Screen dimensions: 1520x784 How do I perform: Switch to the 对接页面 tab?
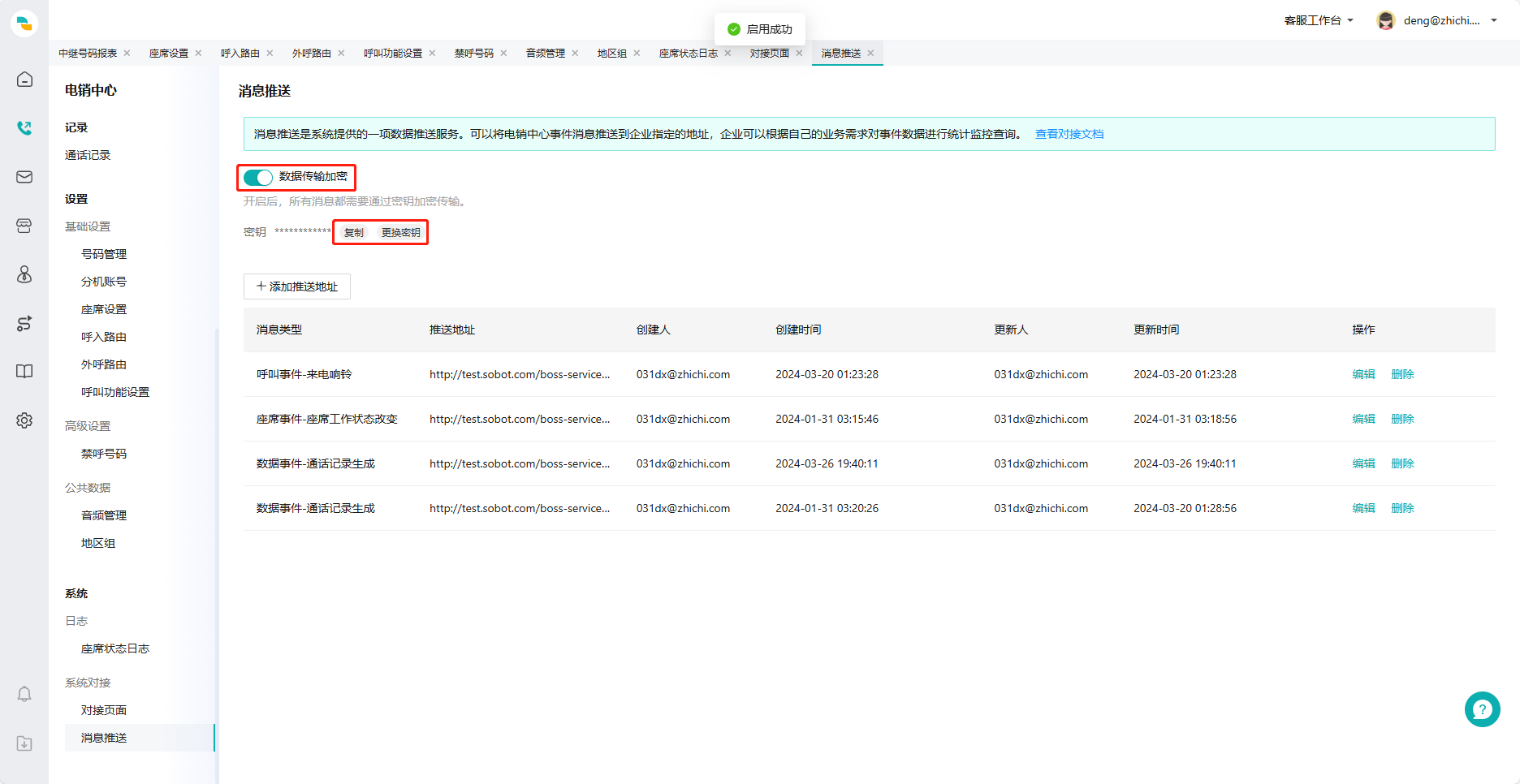(x=770, y=53)
